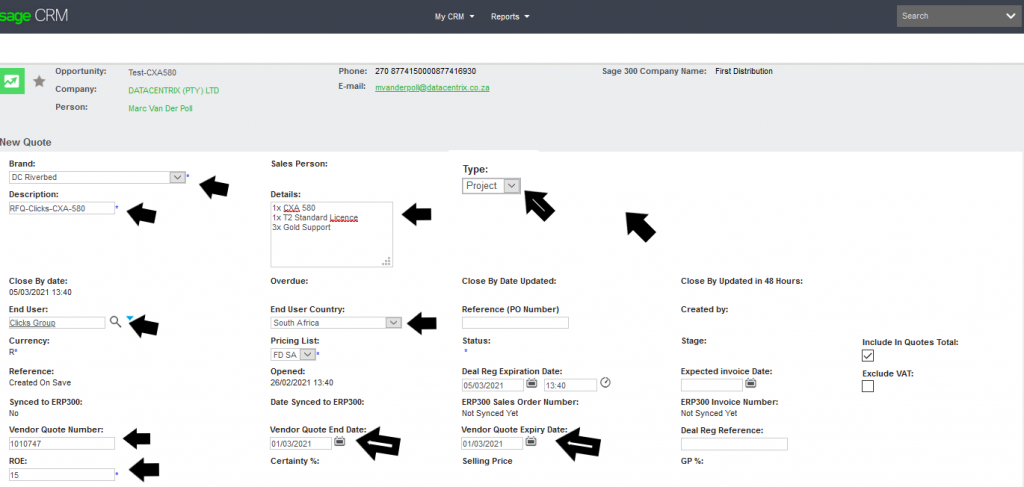Click the Deal Reg Expiration time clock icon

605,383
